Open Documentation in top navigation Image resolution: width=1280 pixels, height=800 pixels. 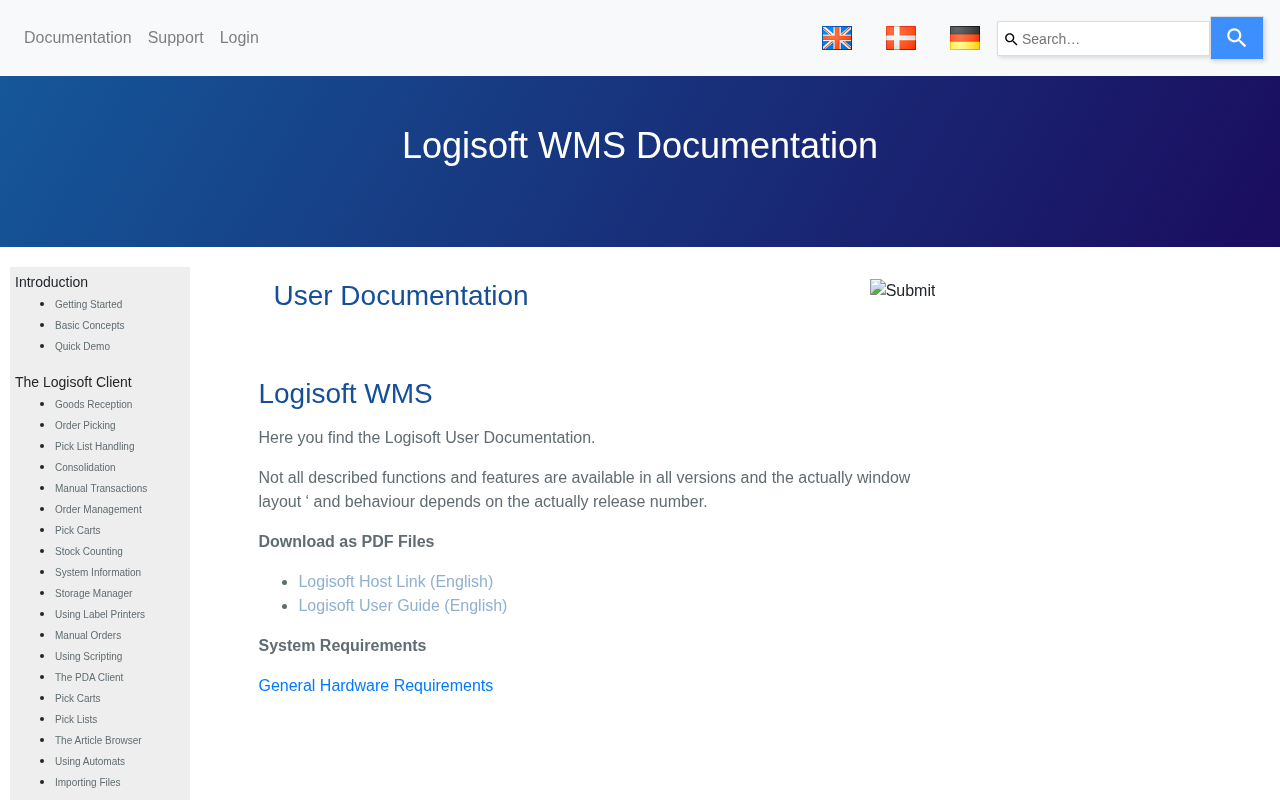[78, 38]
